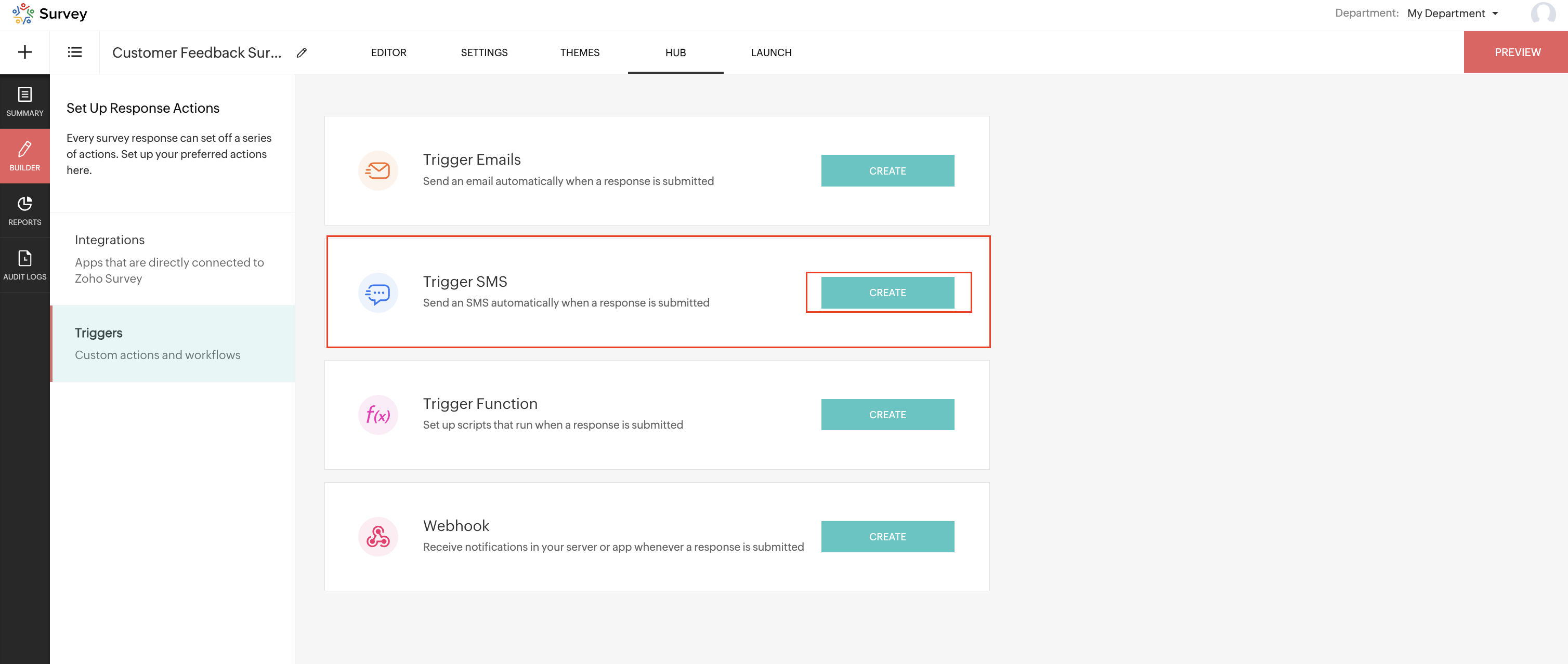Viewport: 1568px width, 664px height.
Task: Click the Webhook icon
Action: click(378, 537)
